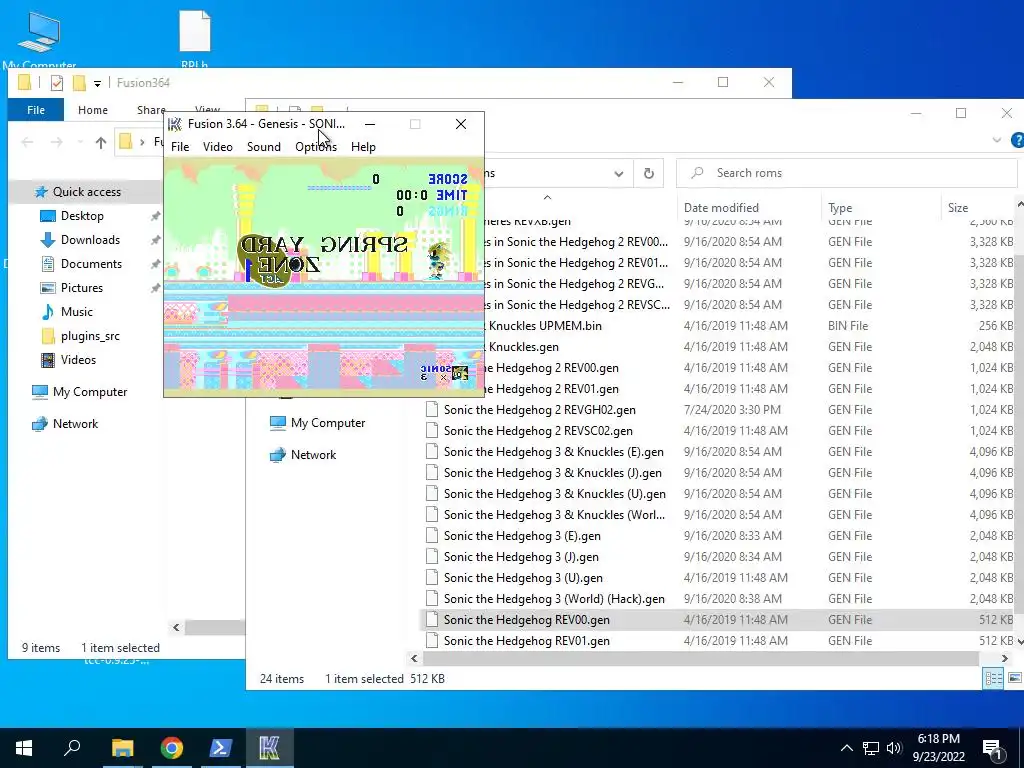1024x768 pixels.
Task: Switch to Details view layout button
Action: pos(993,679)
